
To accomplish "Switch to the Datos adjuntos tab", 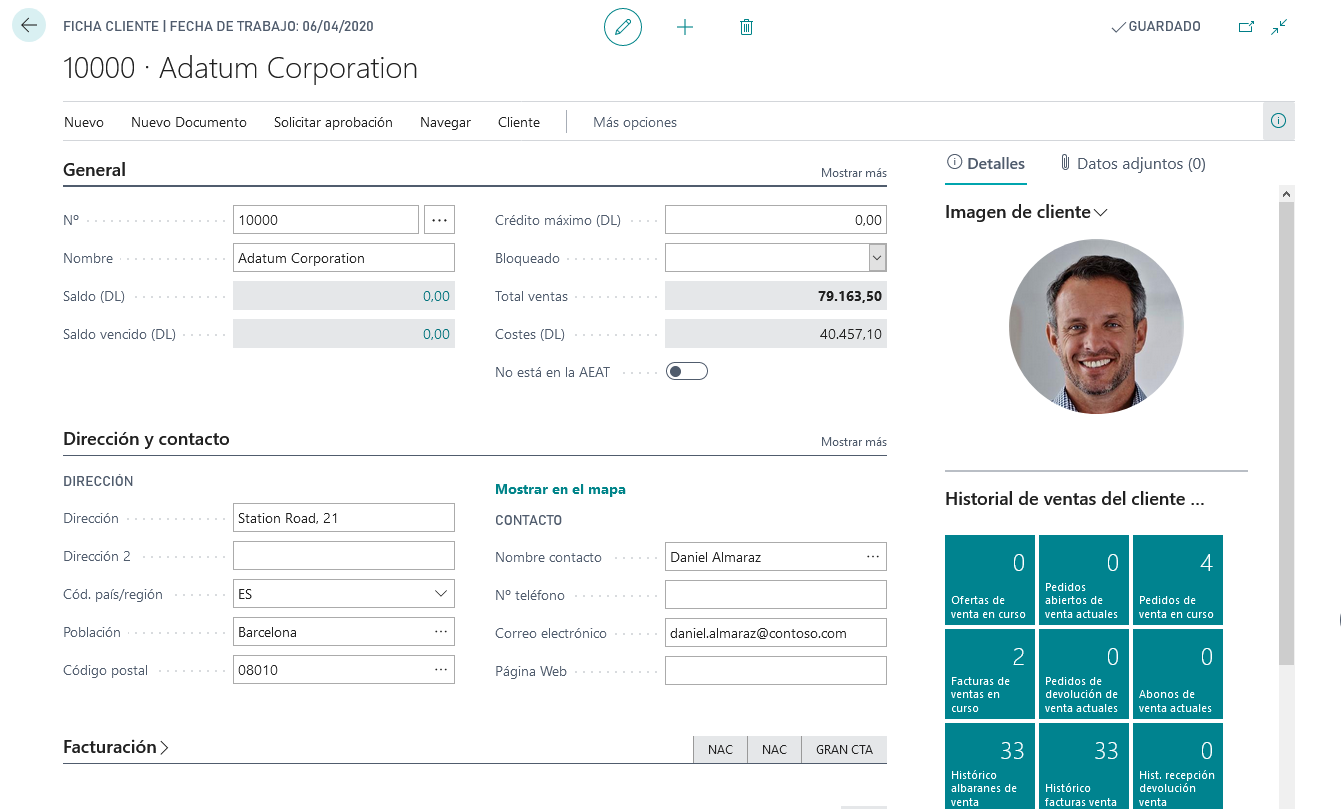I will [x=1133, y=163].
